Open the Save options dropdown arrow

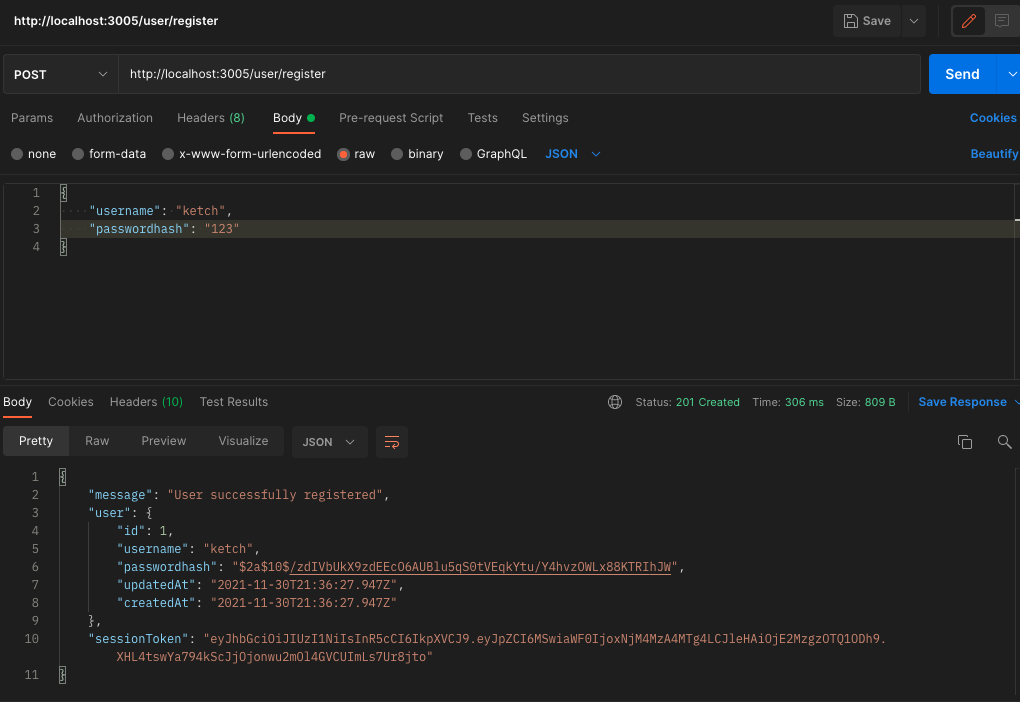click(x=913, y=21)
